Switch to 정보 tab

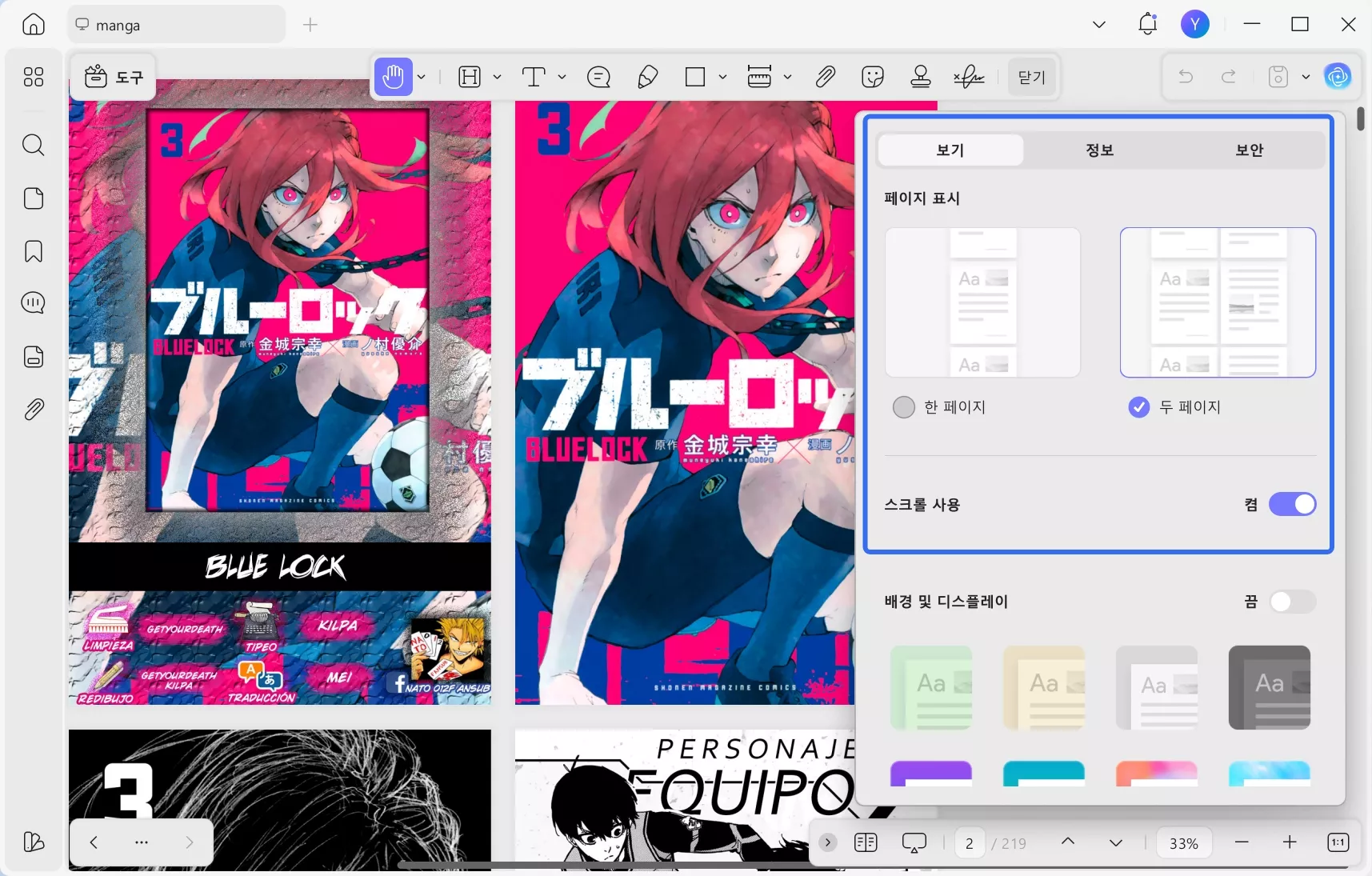tap(1100, 150)
